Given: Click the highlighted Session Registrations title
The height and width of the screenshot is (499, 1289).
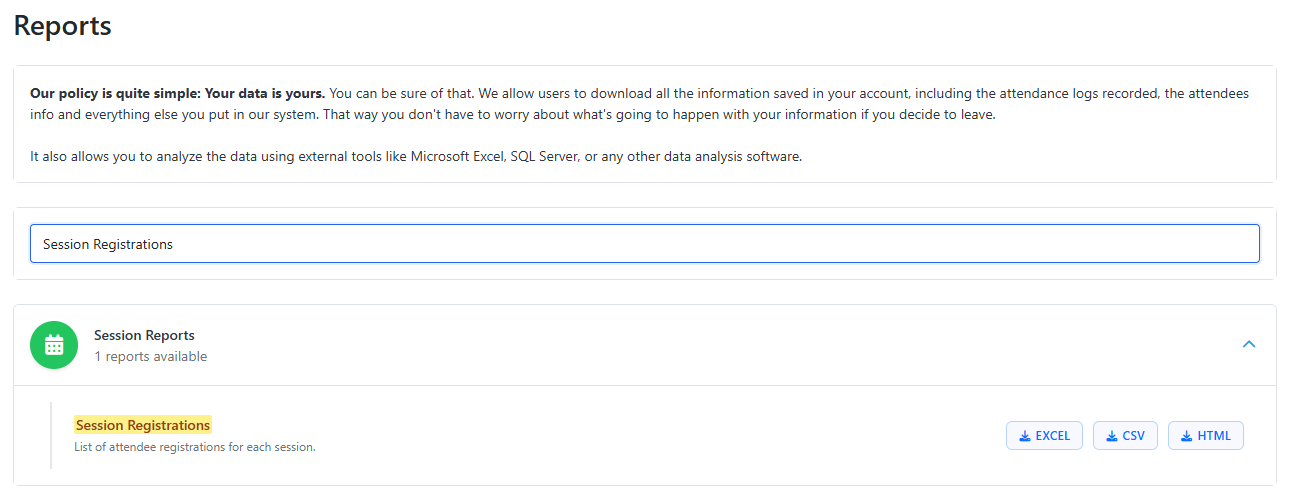Looking at the screenshot, I should (143, 425).
